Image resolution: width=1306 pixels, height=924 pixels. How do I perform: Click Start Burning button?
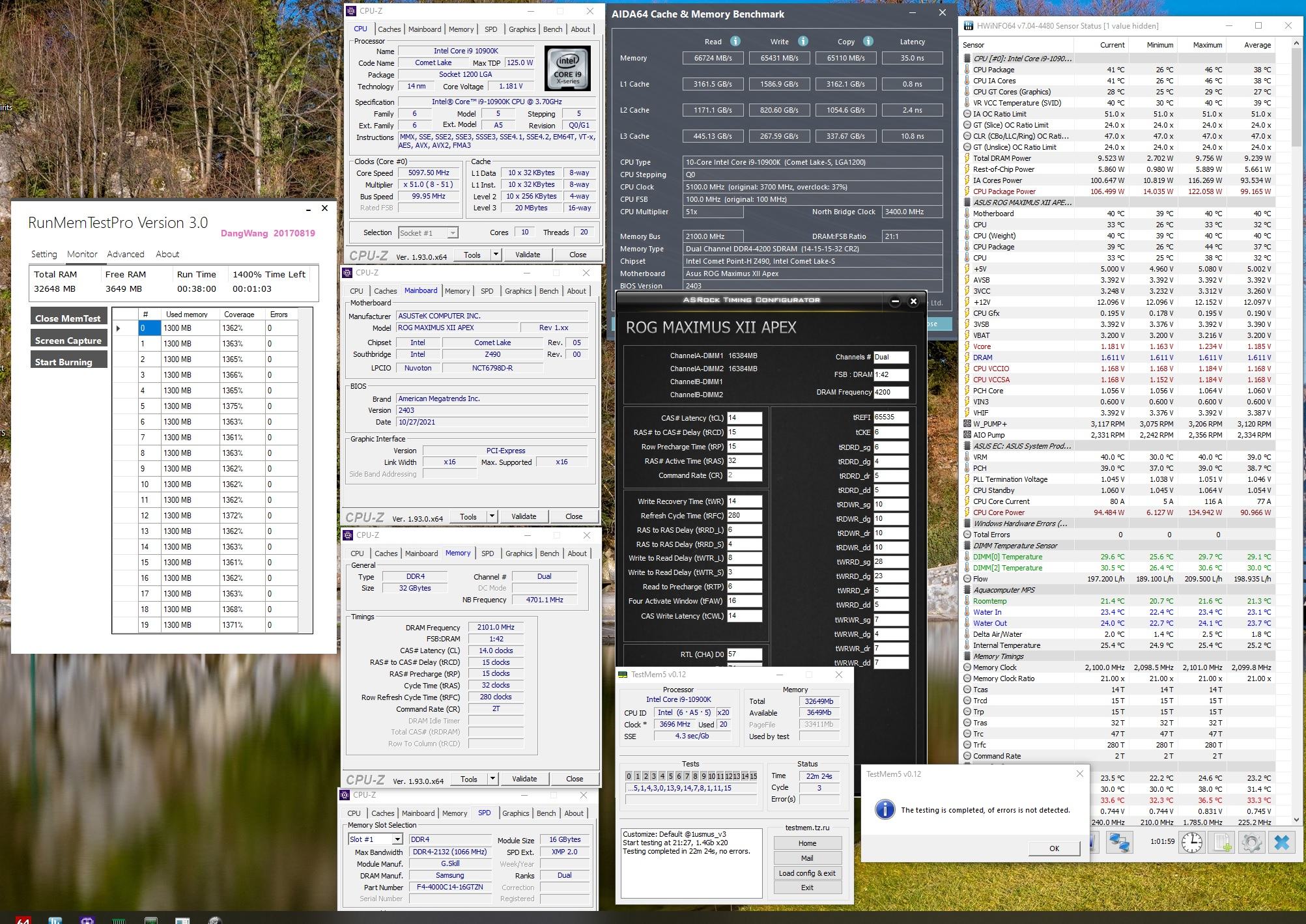tap(68, 361)
